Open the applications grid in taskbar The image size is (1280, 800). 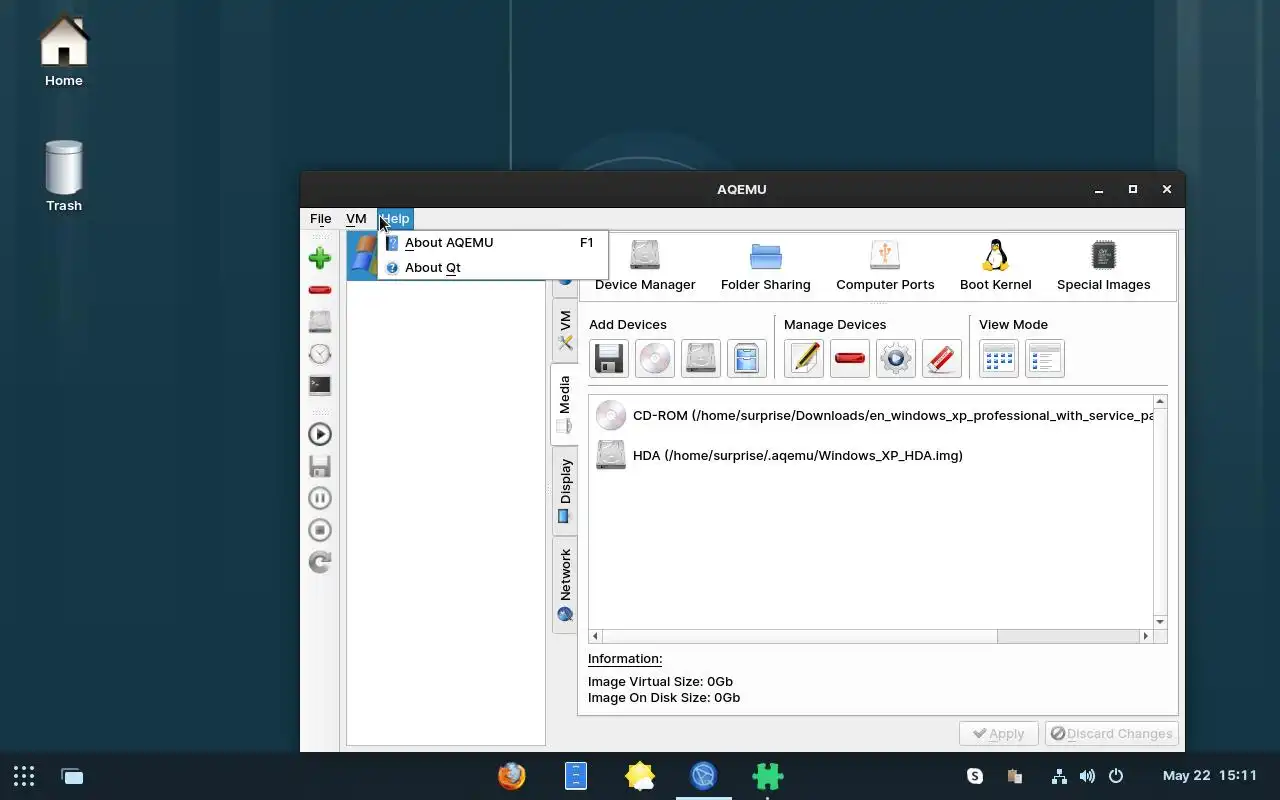coord(24,776)
